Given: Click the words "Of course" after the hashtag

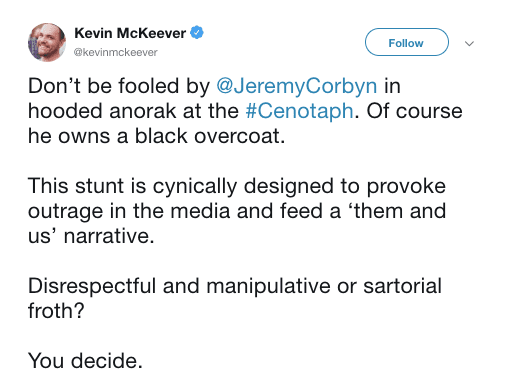Looking at the screenshot, I should 414,111.
